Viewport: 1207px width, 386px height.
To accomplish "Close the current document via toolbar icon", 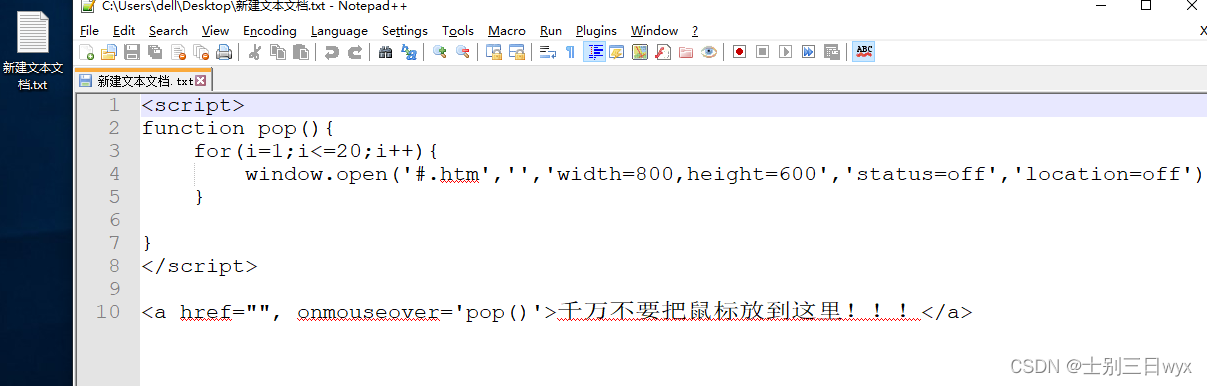I will point(178,52).
